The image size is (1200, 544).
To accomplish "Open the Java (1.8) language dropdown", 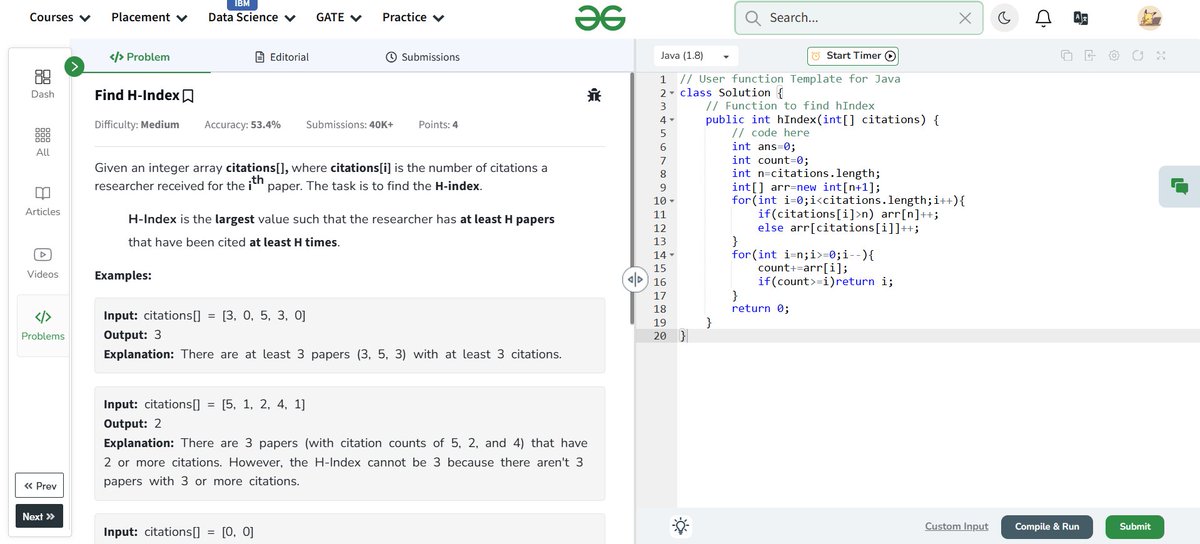I will (695, 56).
